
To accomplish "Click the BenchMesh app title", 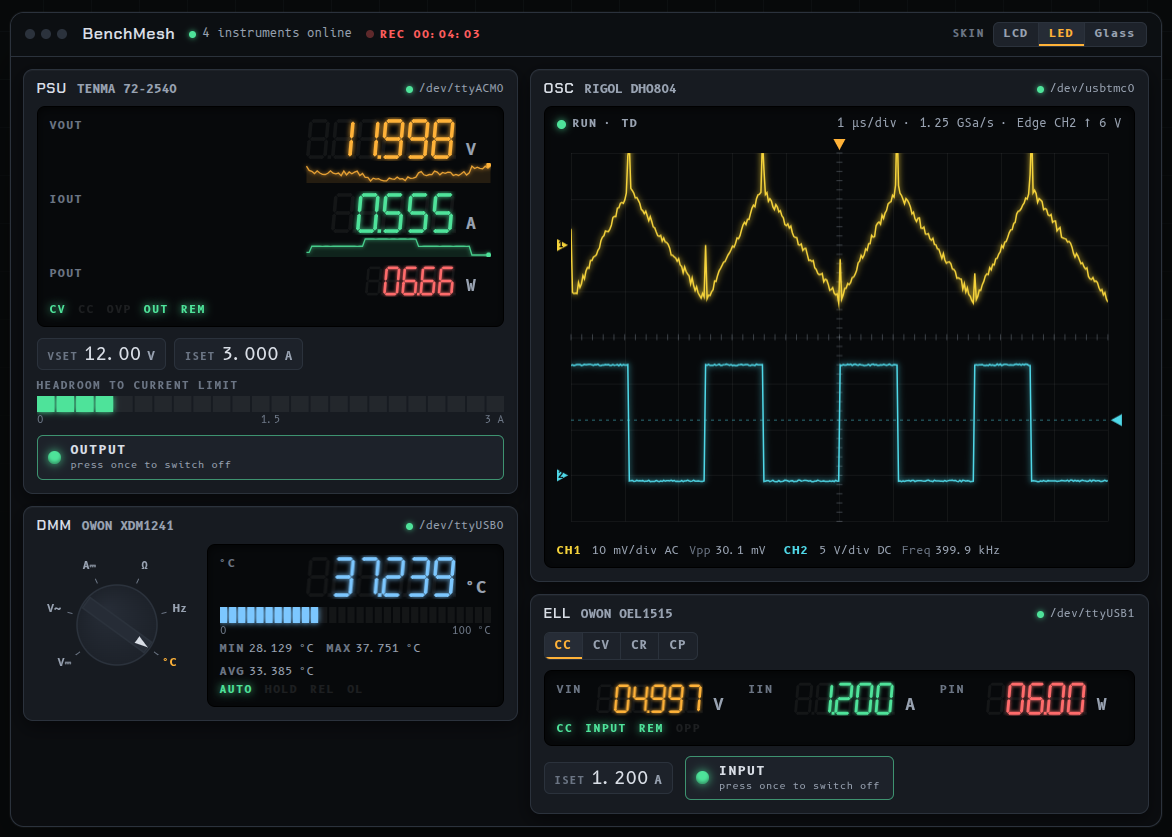I will click(x=129, y=34).
